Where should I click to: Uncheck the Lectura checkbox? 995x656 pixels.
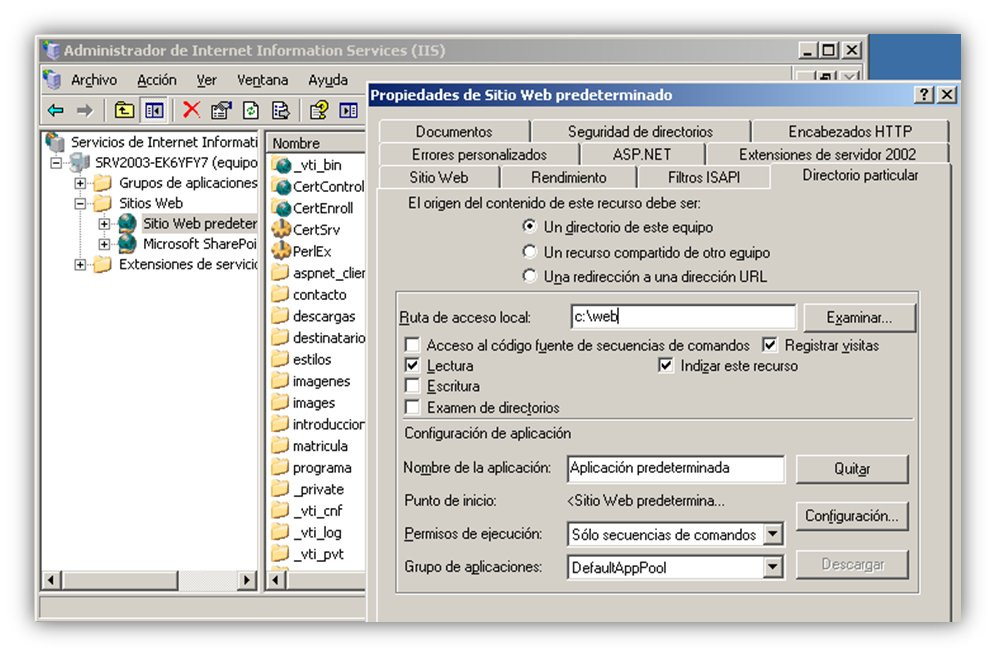[412, 365]
